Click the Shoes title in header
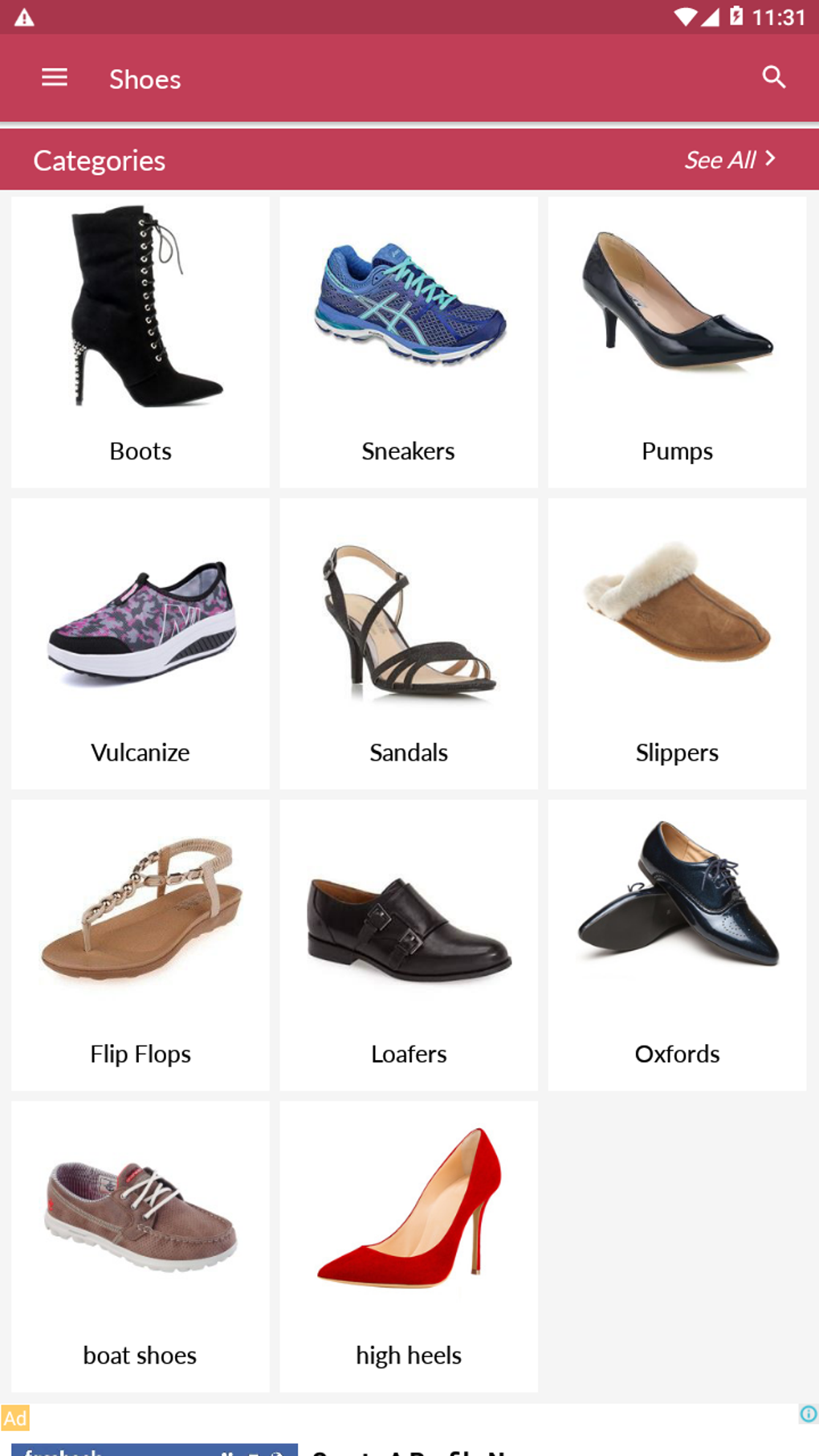This screenshot has height=1456, width=819. (x=145, y=80)
